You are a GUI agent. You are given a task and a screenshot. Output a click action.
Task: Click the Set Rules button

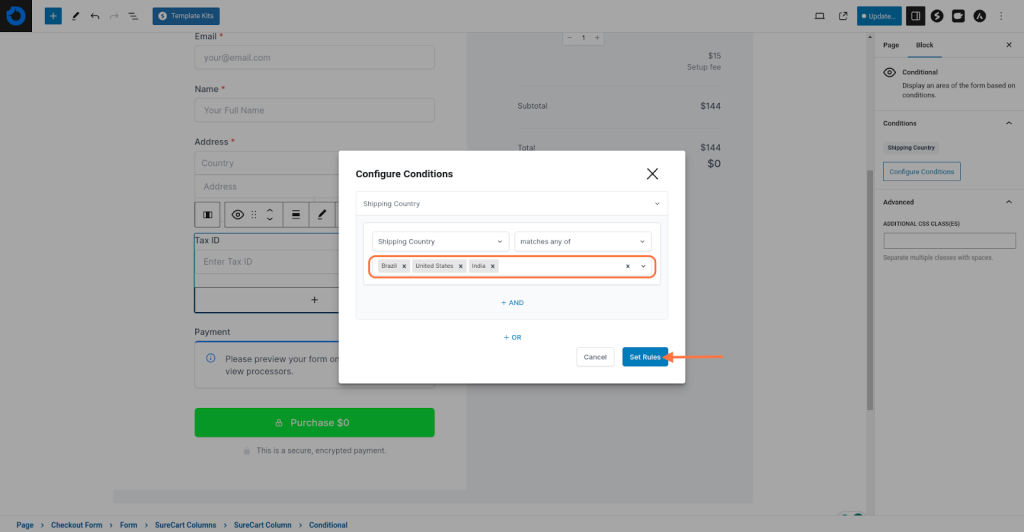tap(644, 357)
